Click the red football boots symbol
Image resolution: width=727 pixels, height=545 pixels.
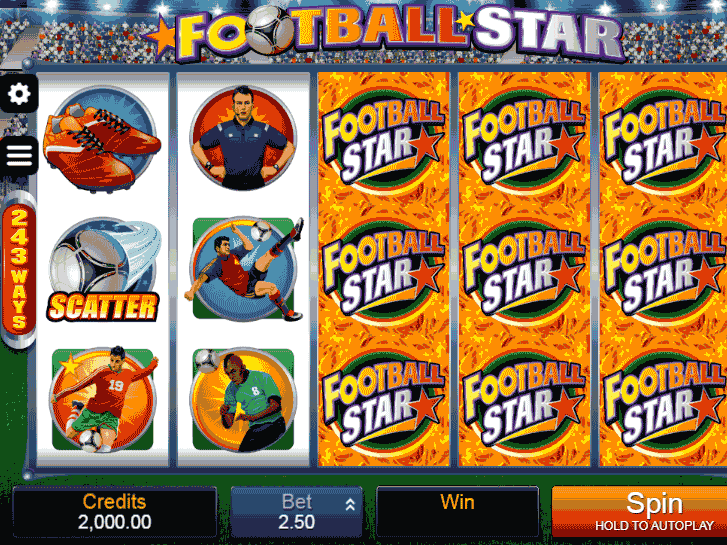click(102, 138)
